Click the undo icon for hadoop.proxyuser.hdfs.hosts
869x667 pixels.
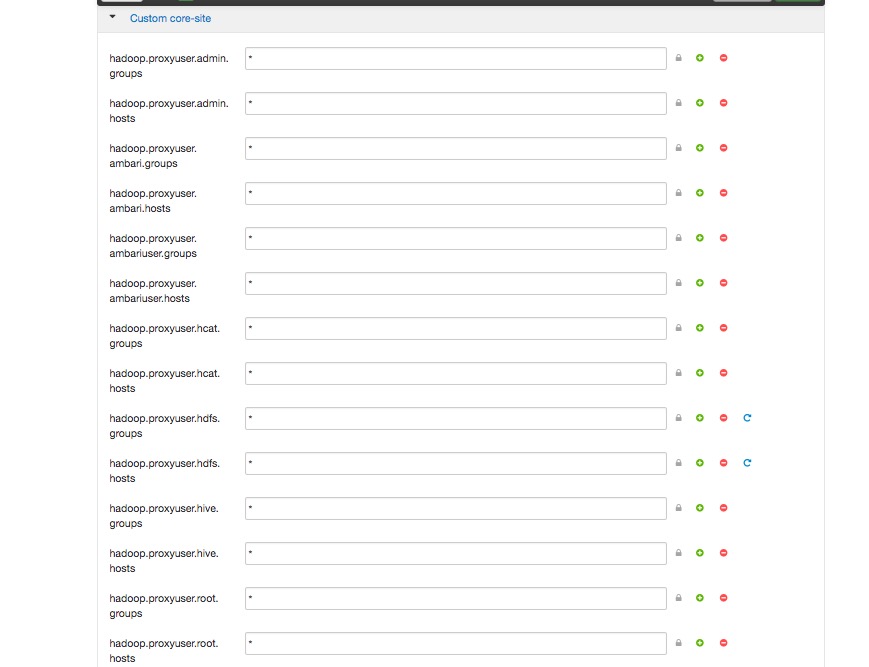746,462
